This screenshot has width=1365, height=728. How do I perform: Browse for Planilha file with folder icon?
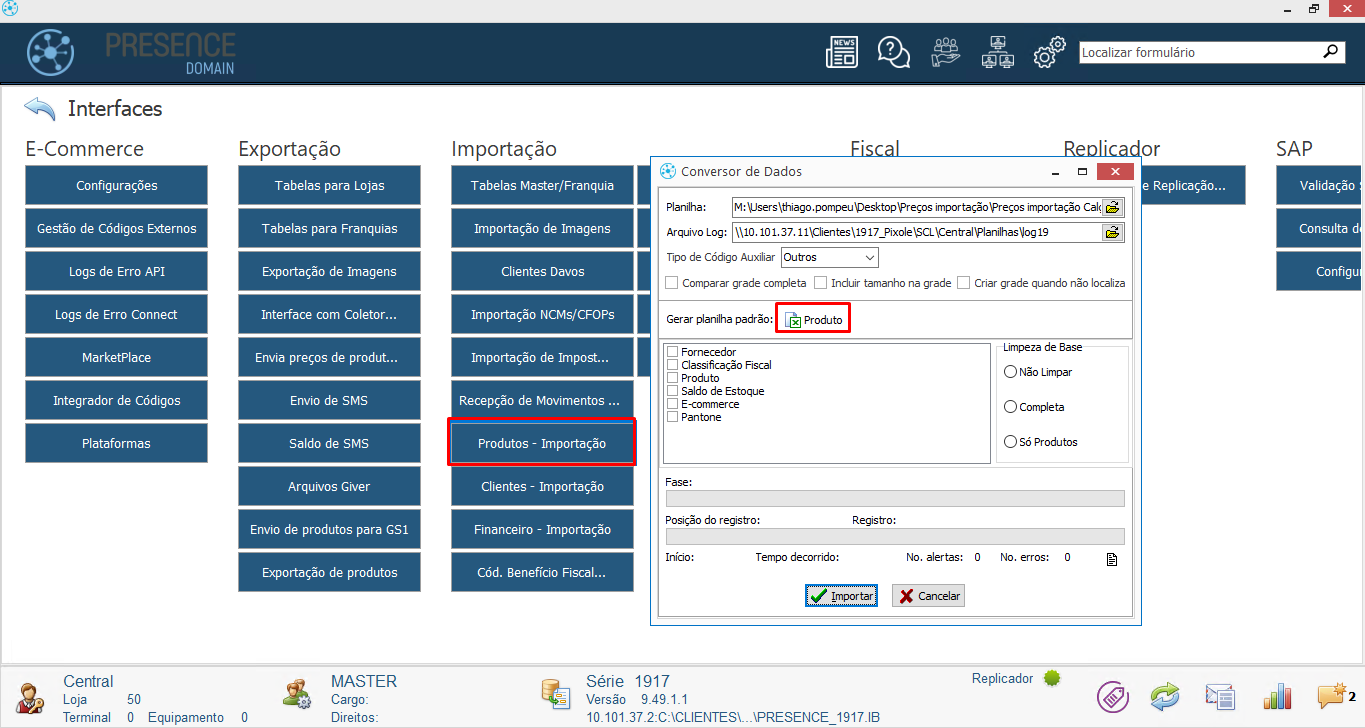tap(1112, 207)
